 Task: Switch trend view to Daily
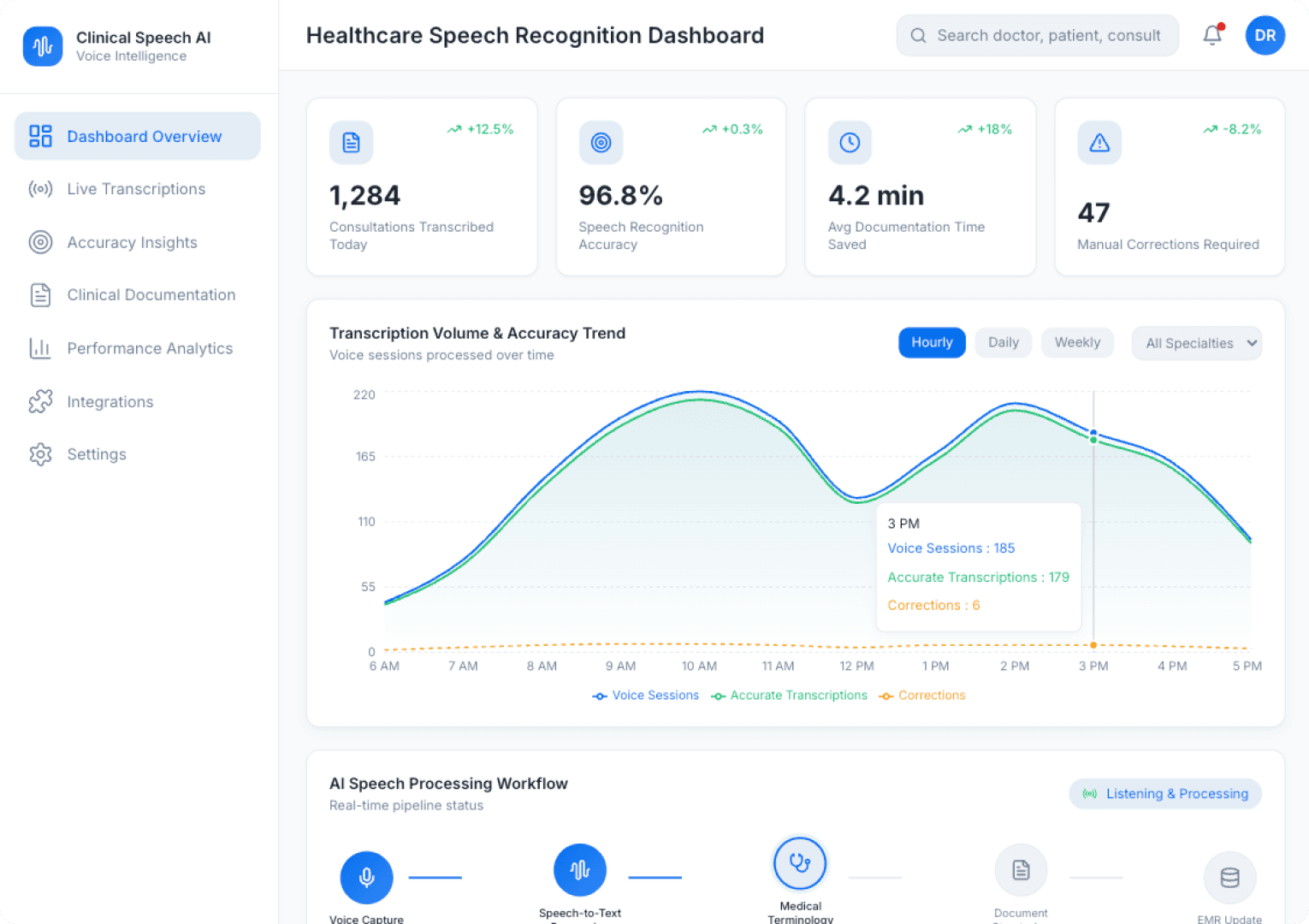(x=1003, y=342)
